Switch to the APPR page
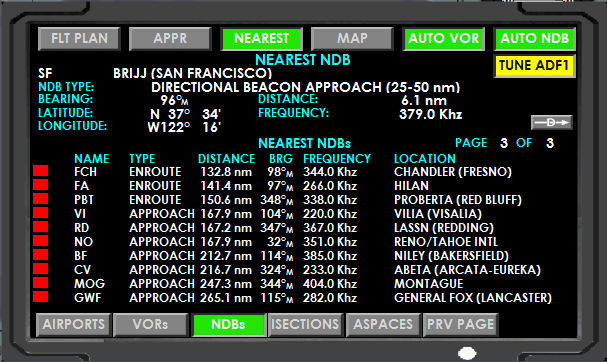Image resolution: width=607 pixels, height=362 pixels. pos(170,39)
